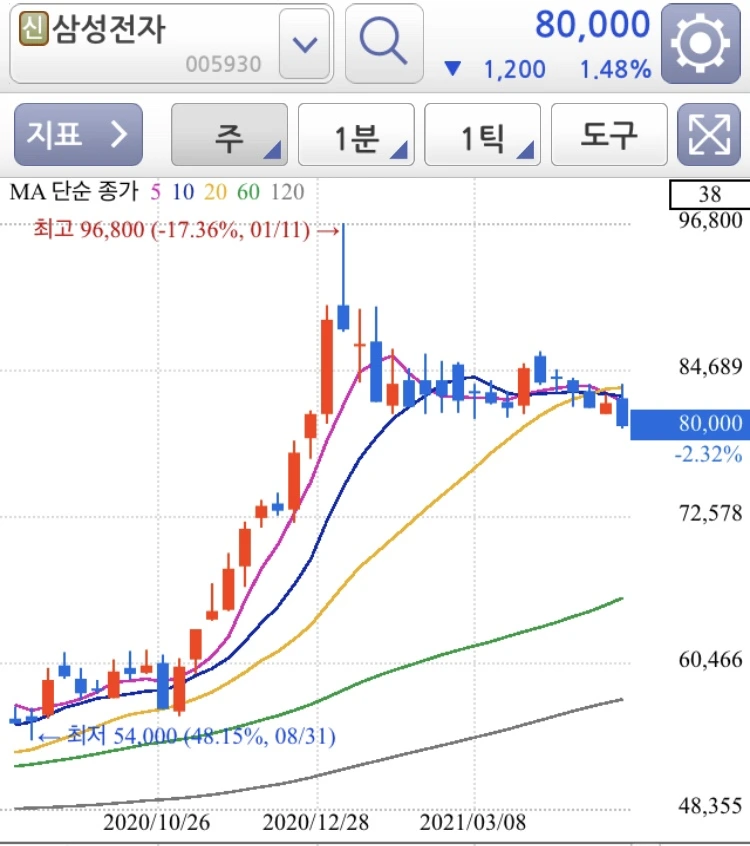Open the stock search magnifier
Image resolution: width=750 pixels, height=846 pixels.
[384, 43]
